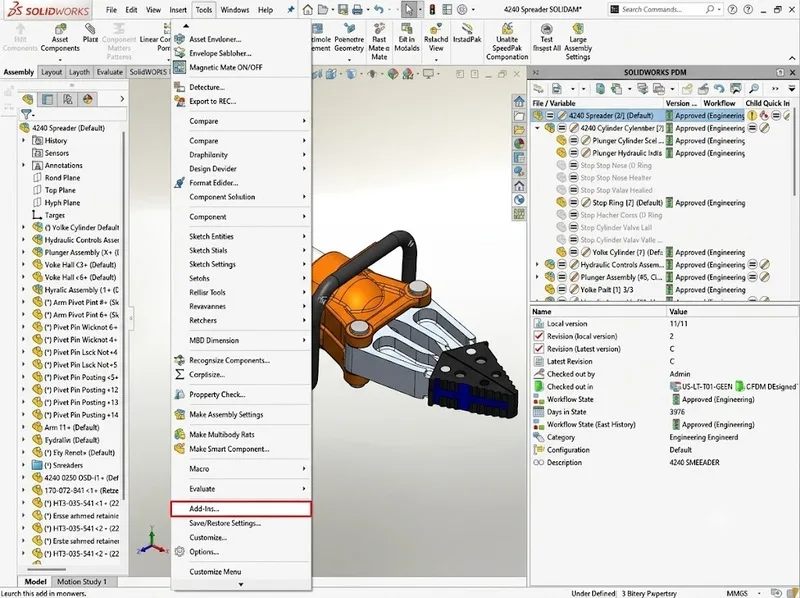Click the warning icon on 4240 Spreader row

[752, 115]
